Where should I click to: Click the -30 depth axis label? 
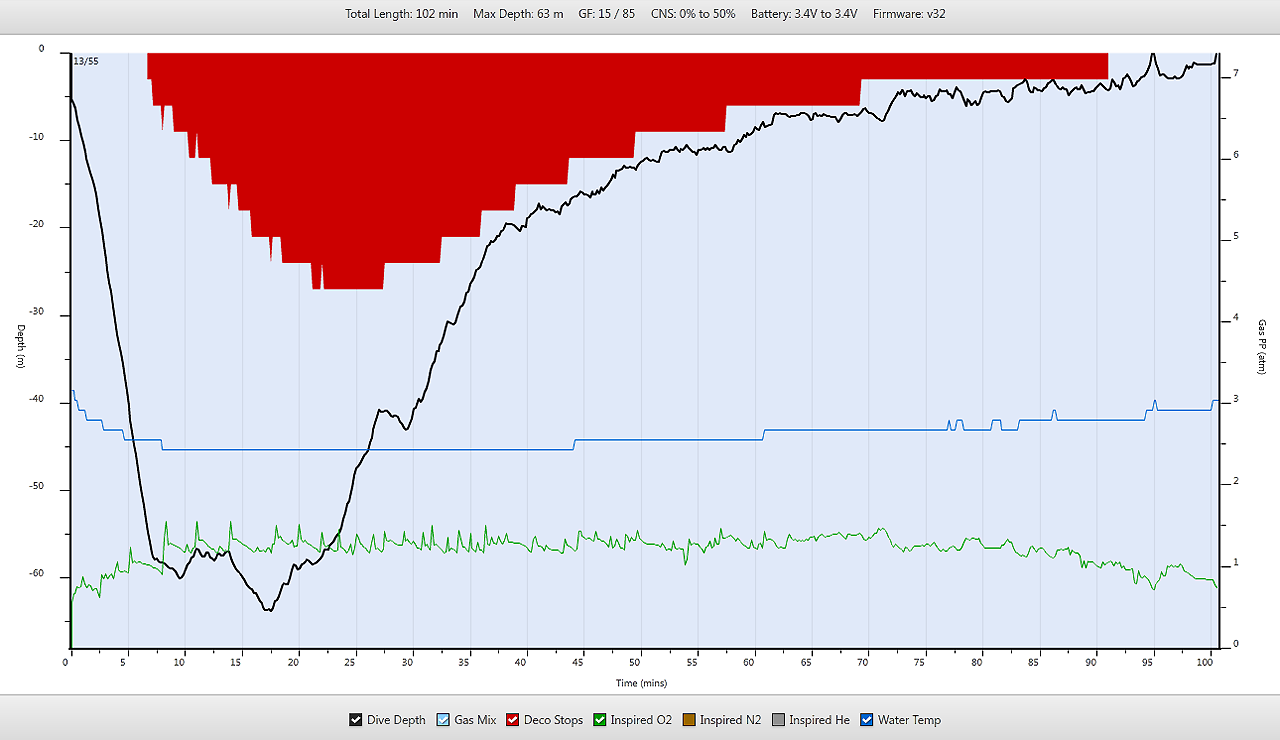point(37,315)
